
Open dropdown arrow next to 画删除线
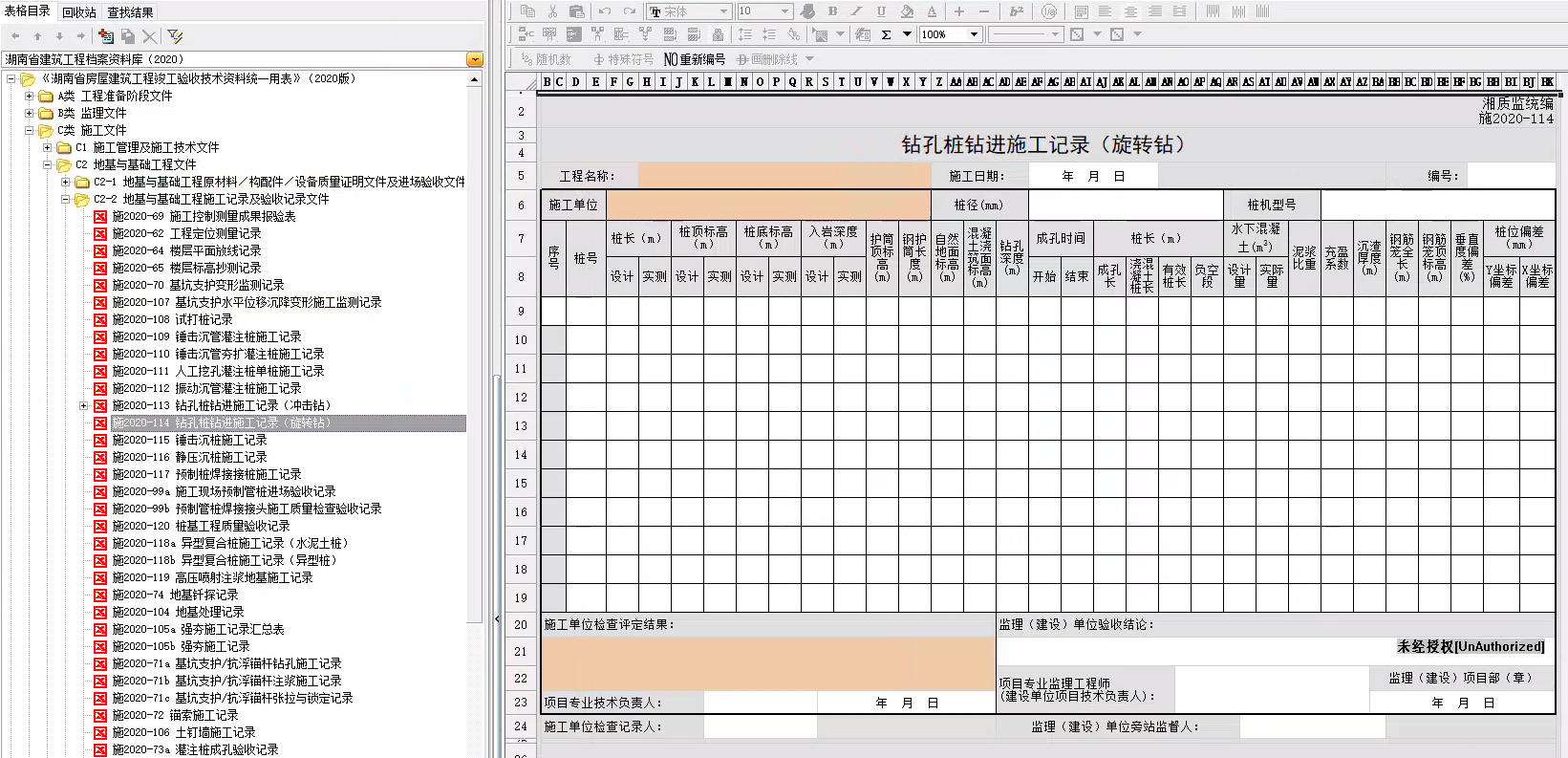click(809, 59)
